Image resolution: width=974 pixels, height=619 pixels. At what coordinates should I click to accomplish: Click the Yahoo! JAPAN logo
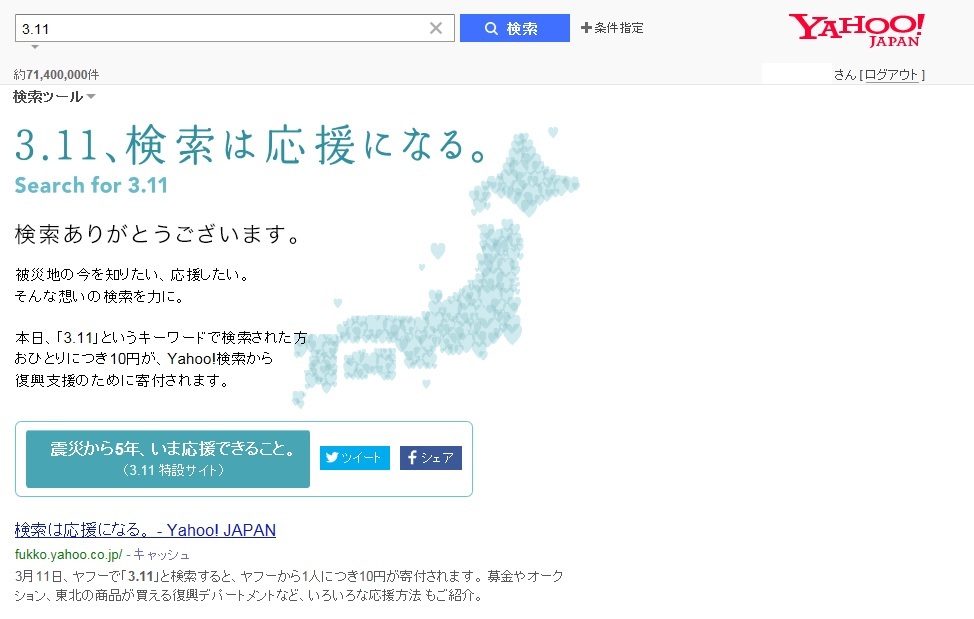pyautogui.click(x=857, y=30)
